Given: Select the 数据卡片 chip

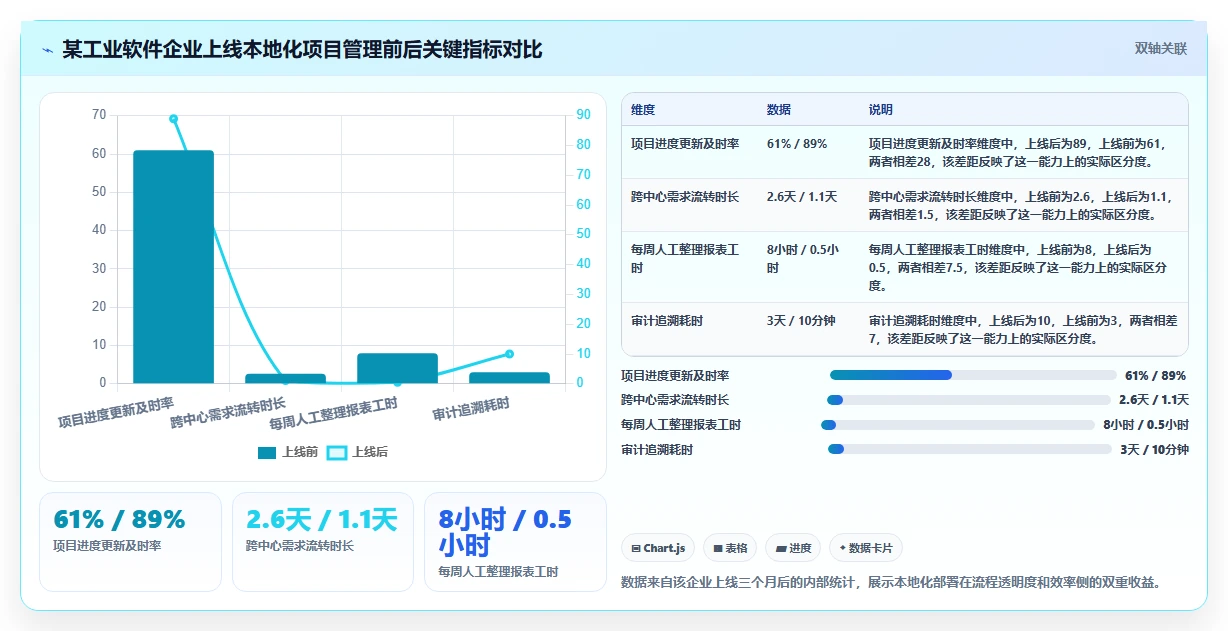Looking at the screenshot, I should 866,548.
